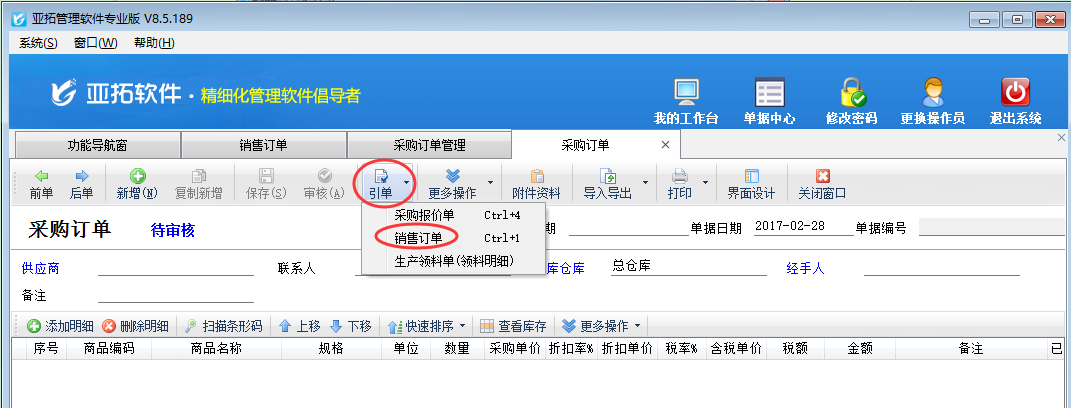Click the 供应商 link label
Screen dimensions: 1071x408
tap(40, 268)
